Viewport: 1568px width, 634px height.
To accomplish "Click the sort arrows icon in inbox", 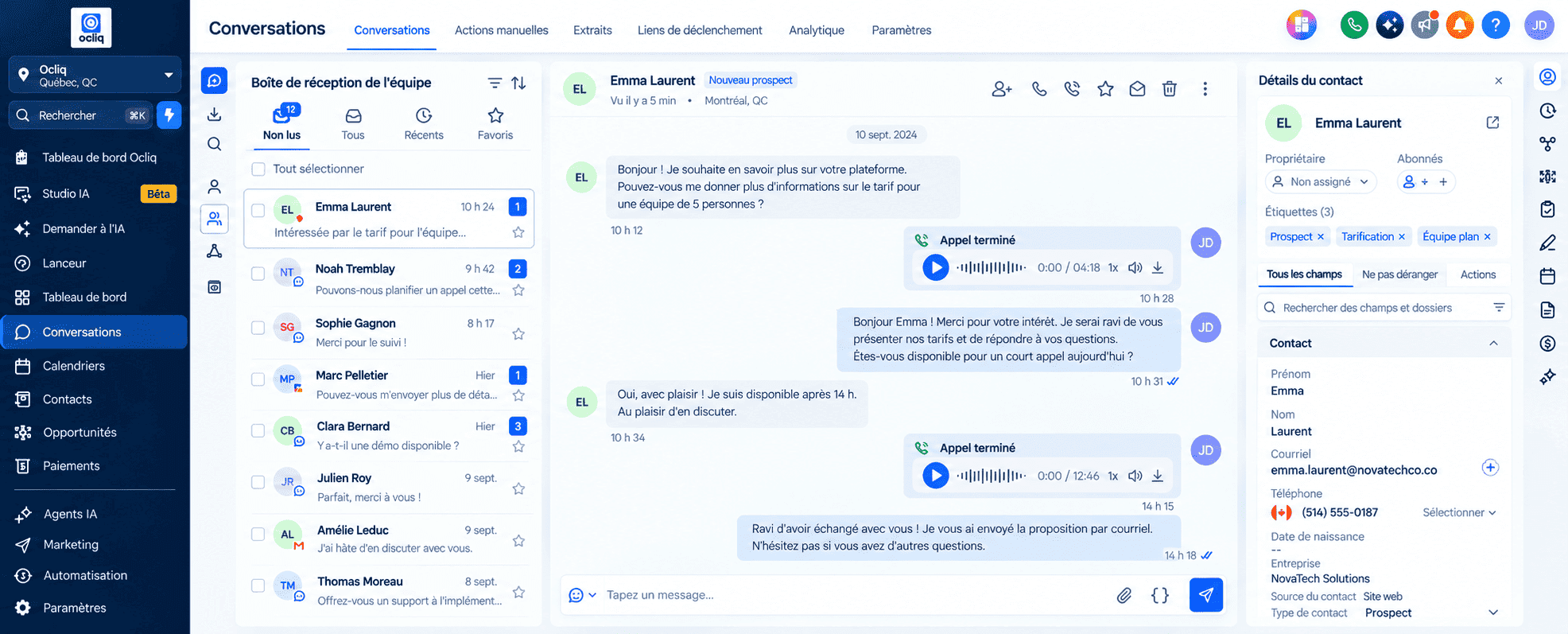I will 518,83.
